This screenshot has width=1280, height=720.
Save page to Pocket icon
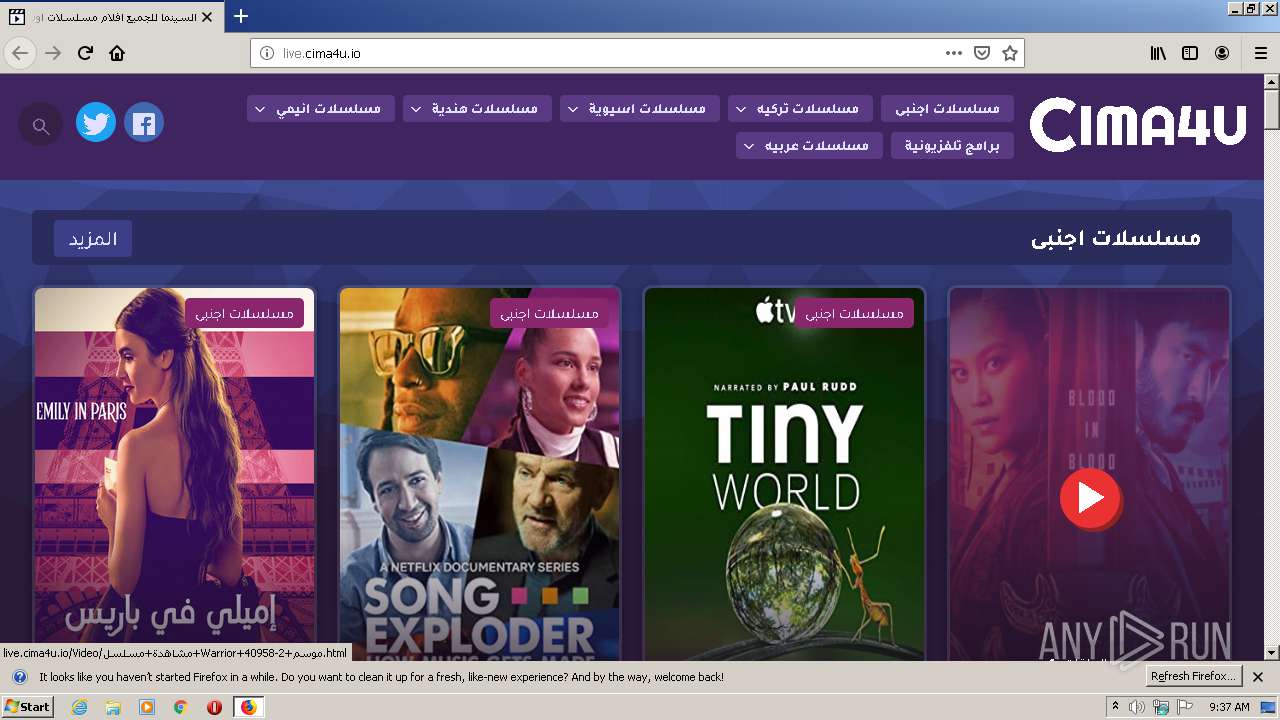(982, 53)
